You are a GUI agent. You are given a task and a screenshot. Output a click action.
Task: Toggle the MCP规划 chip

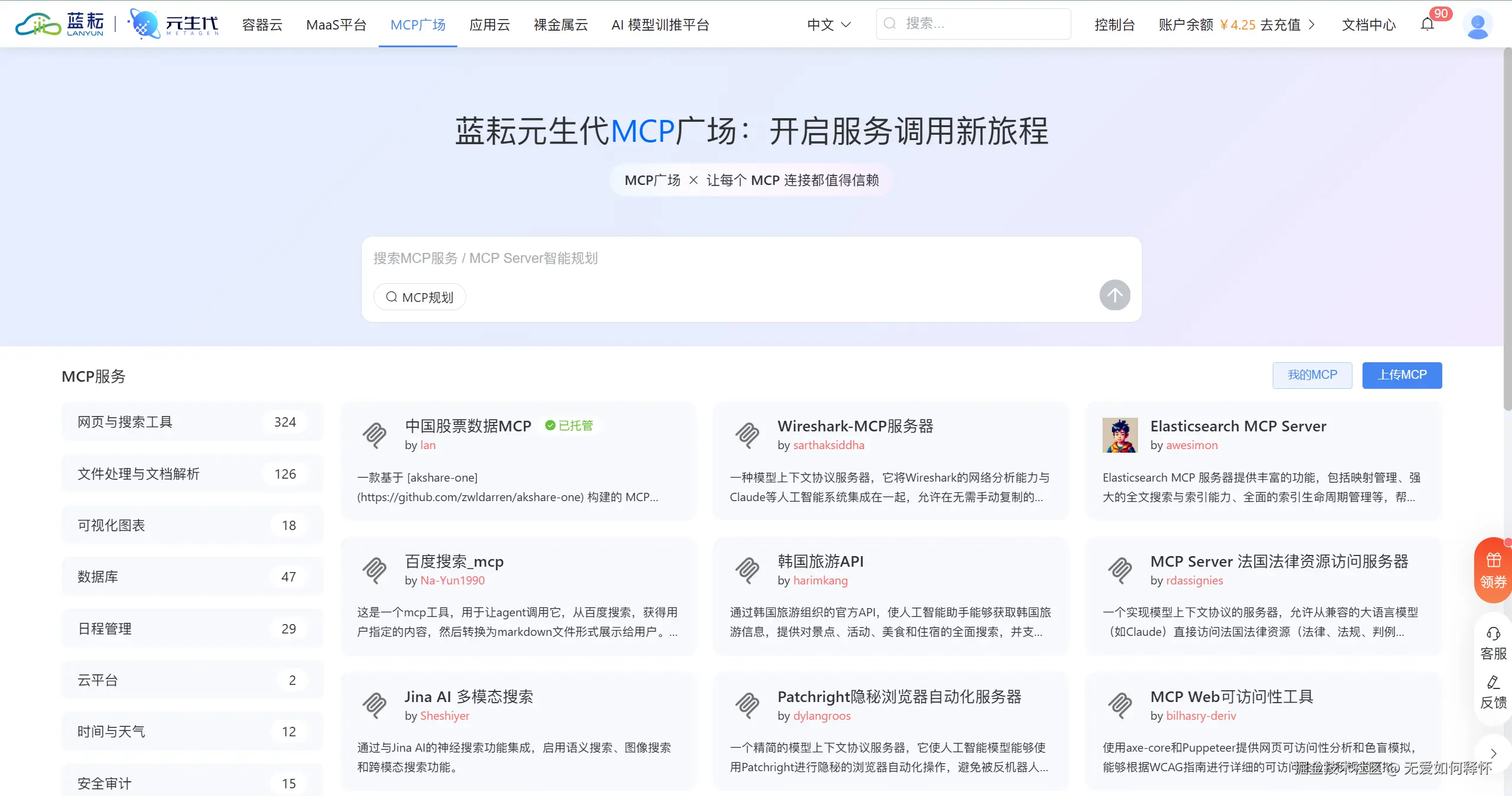tap(420, 297)
